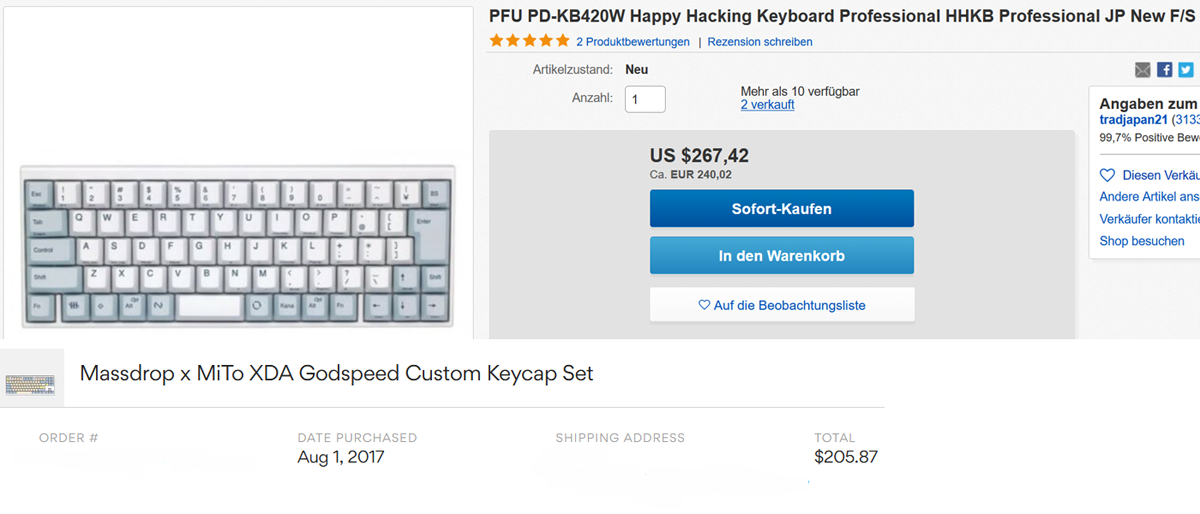1200x514 pixels.
Task: Add to watchlist via Auf die Beobachtungsliste
Action: tap(781, 305)
